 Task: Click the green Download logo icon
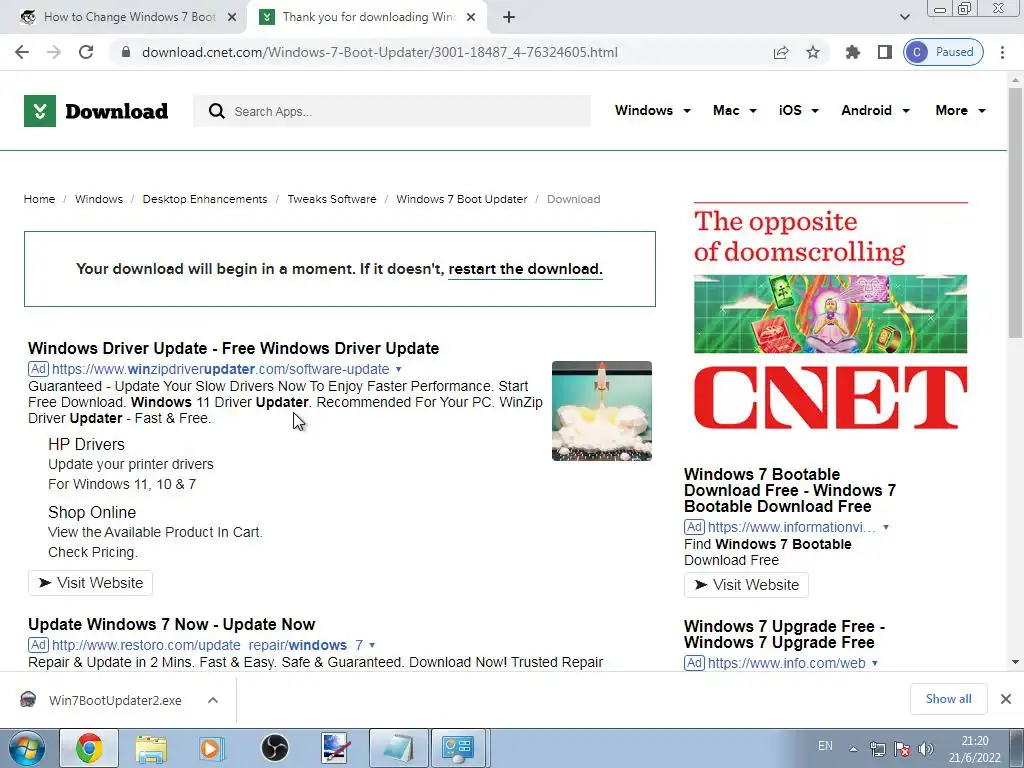(40, 111)
